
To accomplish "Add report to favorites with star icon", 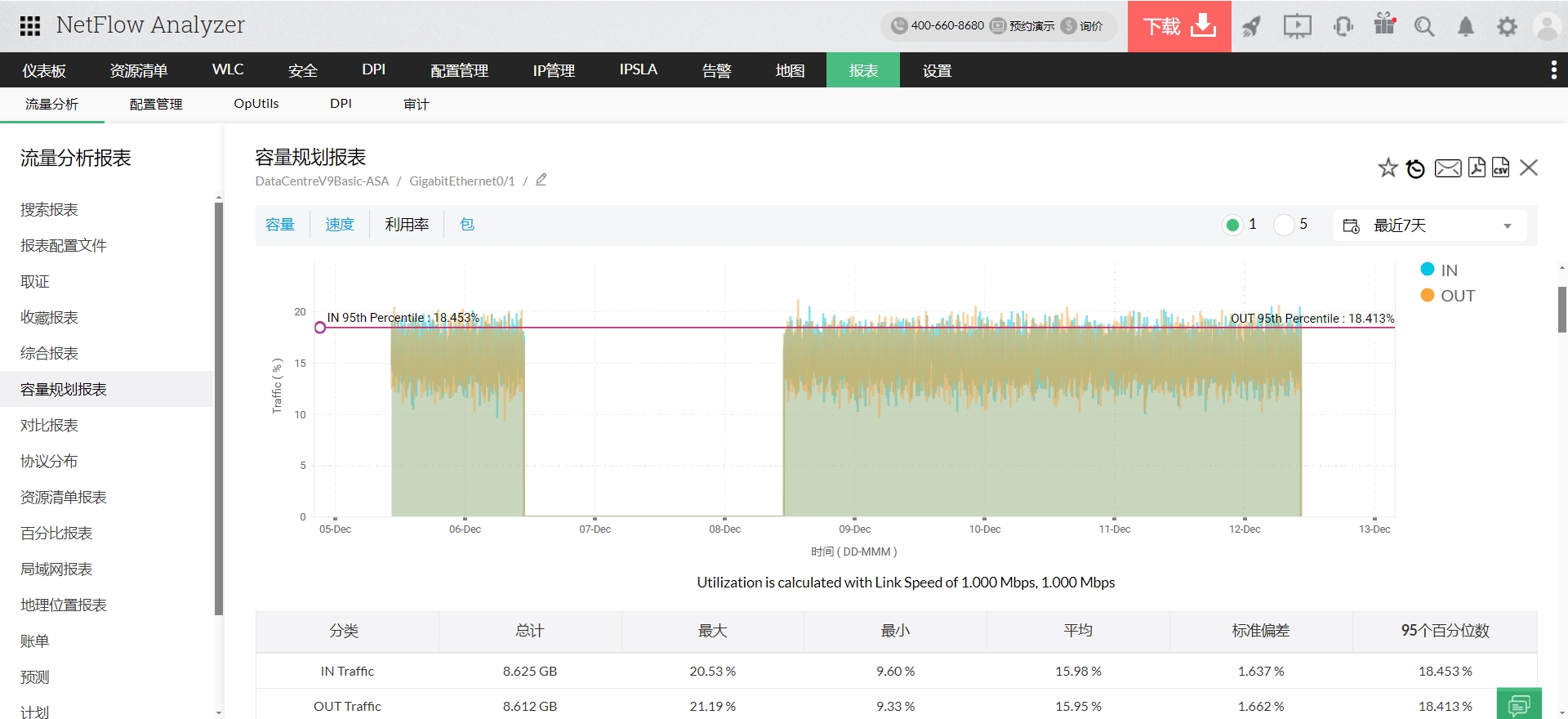I will (1388, 168).
